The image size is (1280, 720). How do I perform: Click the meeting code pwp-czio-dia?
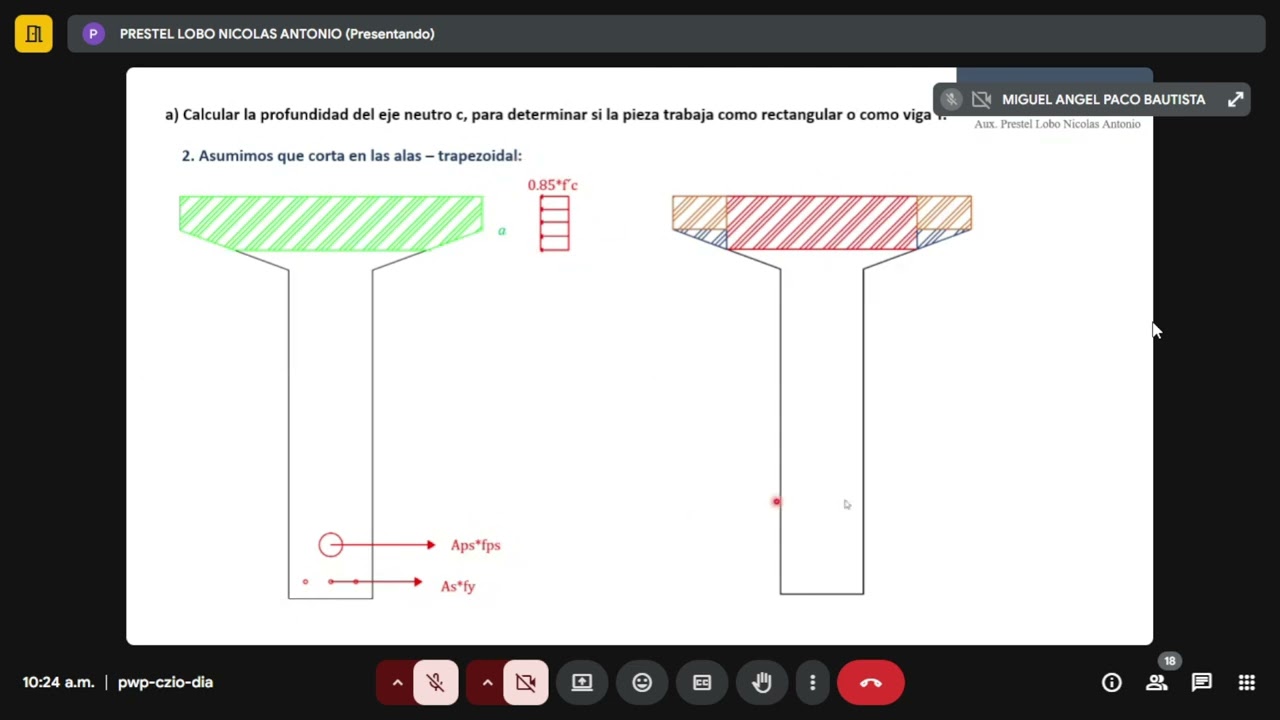[x=165, y=682]
